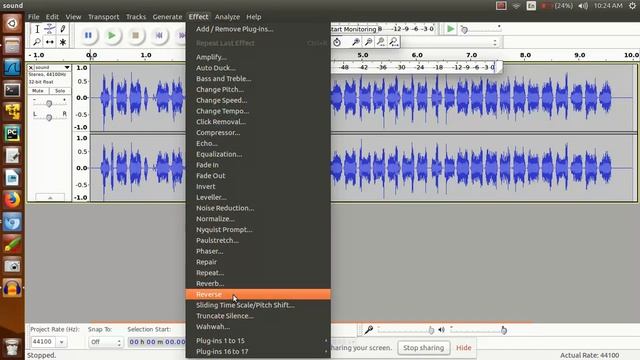Click the Play-at-speed green arrow
Image resolution: width=640 pixels, height=360 pixels.
pos(450,29)
